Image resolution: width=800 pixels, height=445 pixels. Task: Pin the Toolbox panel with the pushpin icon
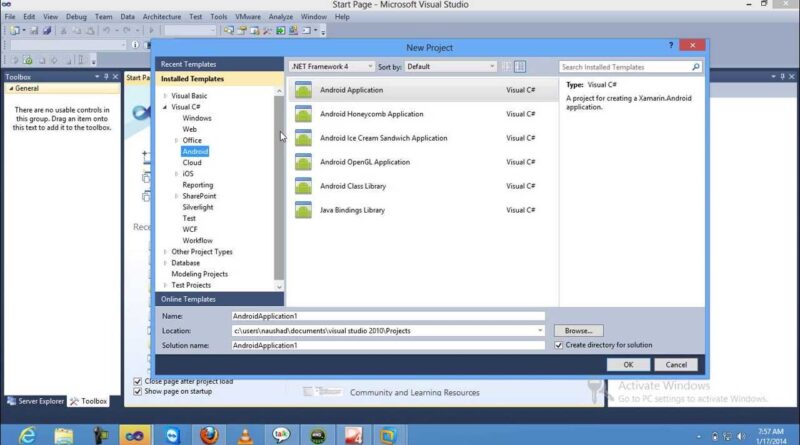[106, 77]
